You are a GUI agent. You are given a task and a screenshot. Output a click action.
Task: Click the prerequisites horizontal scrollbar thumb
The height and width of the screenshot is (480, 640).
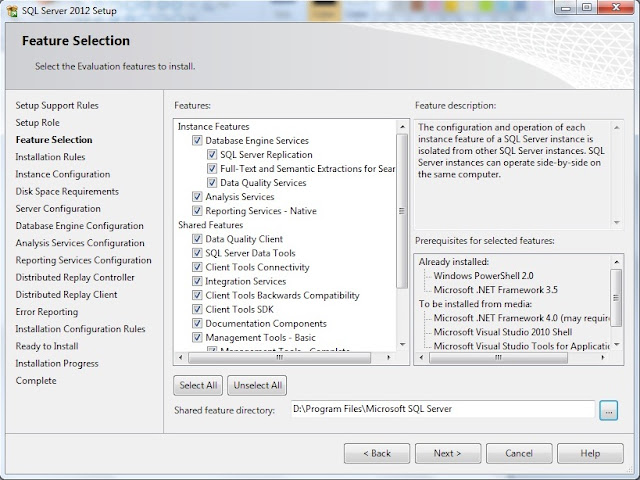498,358
